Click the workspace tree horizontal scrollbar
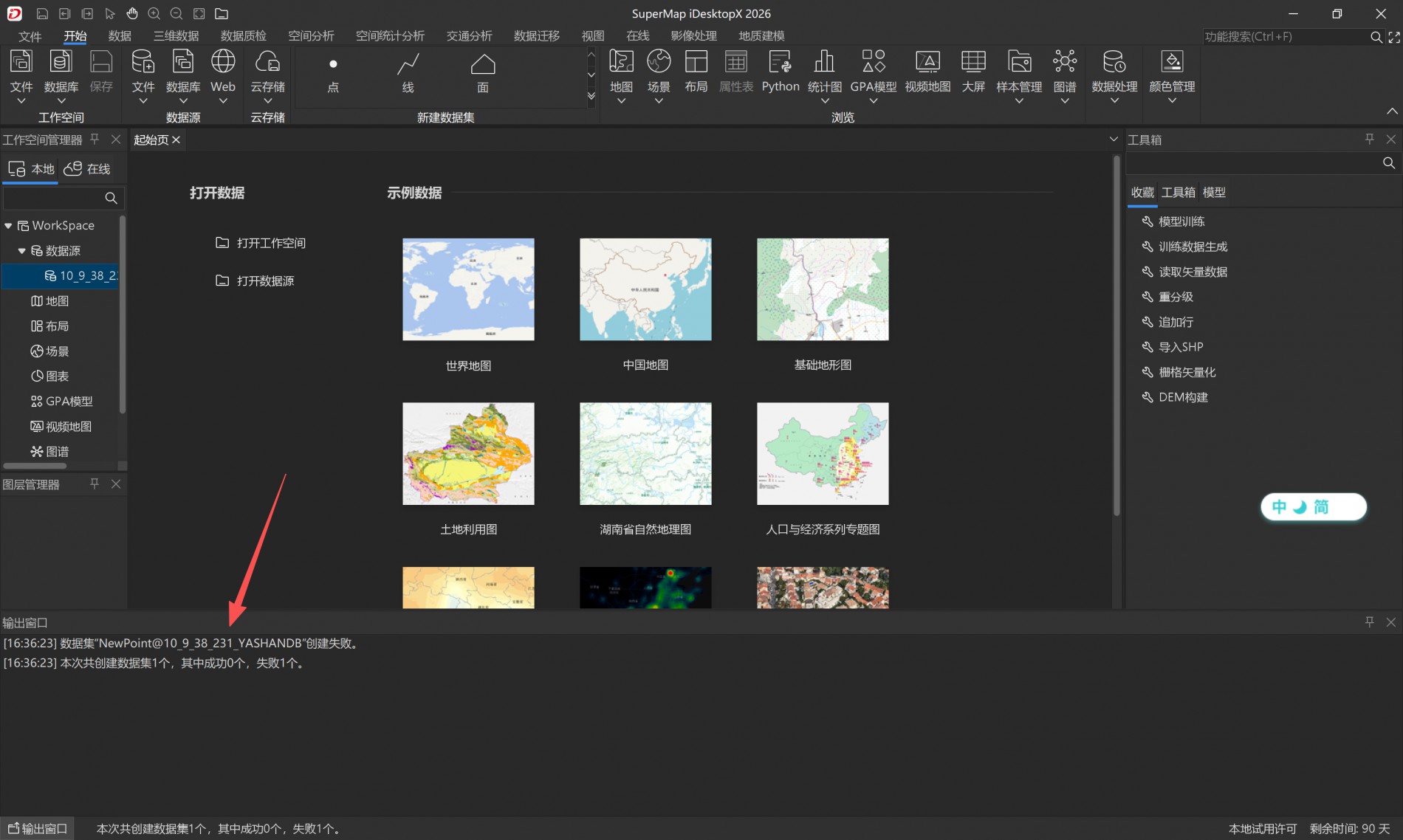1403x840 pixels. (35, 466)
